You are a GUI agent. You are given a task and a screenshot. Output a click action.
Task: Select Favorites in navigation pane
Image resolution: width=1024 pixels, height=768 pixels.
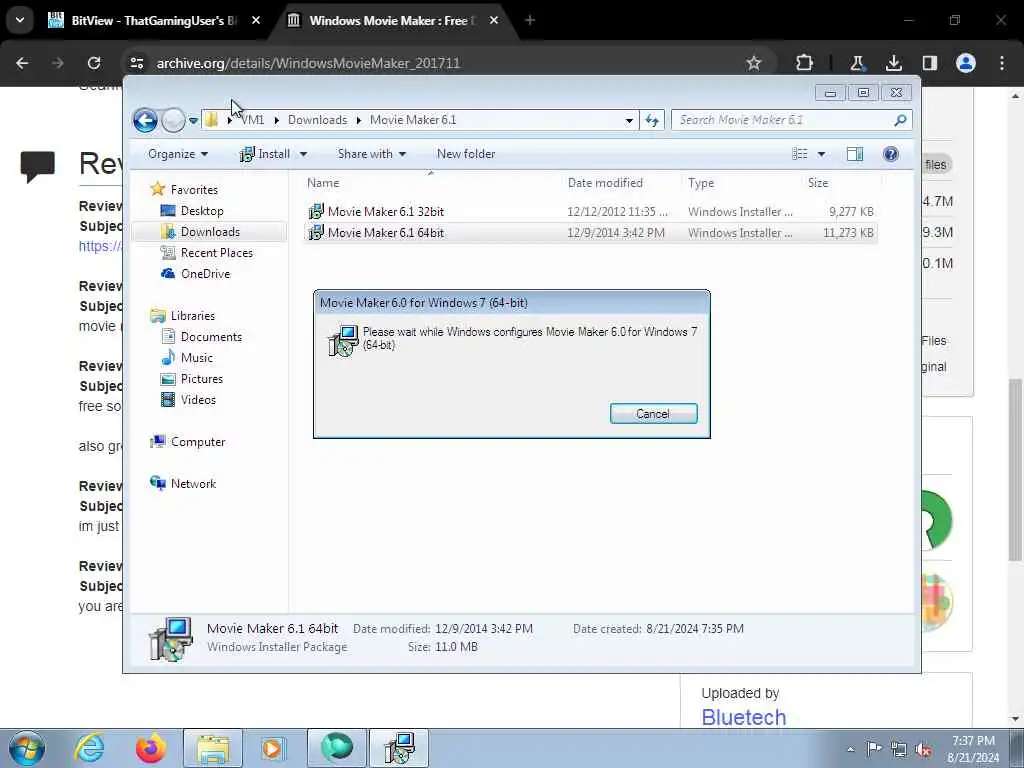coord(184,189)
